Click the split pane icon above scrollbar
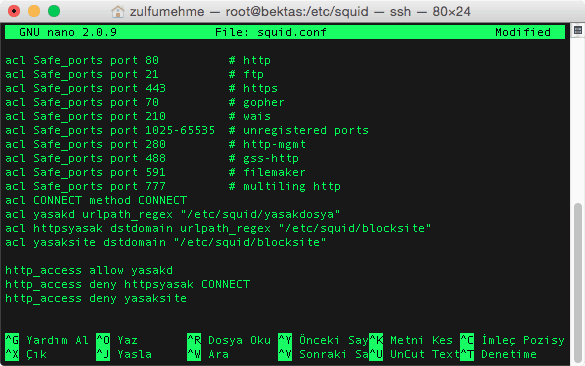The image size is (585, 366). click(x=578, y=31)
